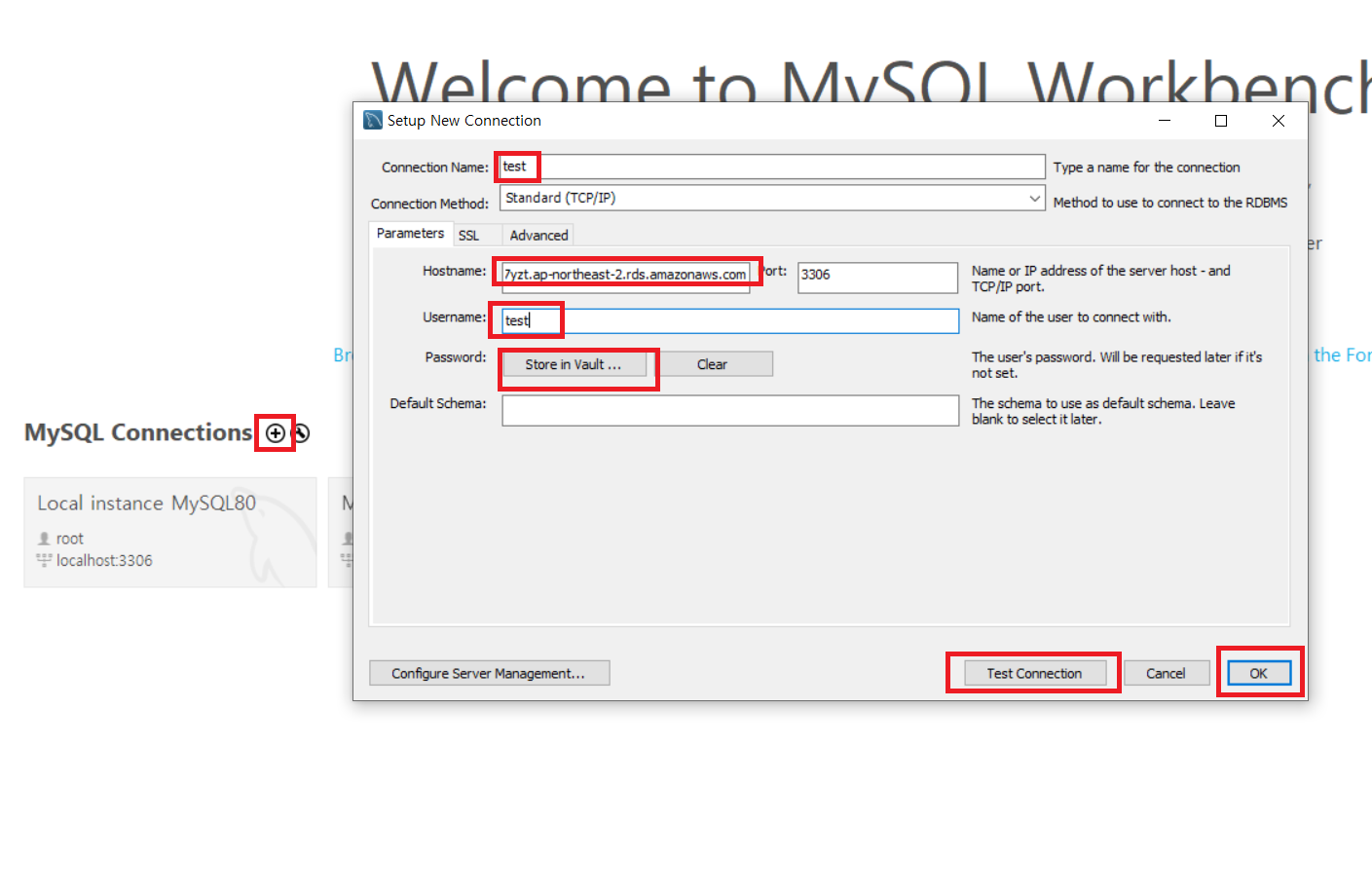This screenshot has width=1372, height=895.
Task: Open Configure Server Management
Action: coord(489,673)
